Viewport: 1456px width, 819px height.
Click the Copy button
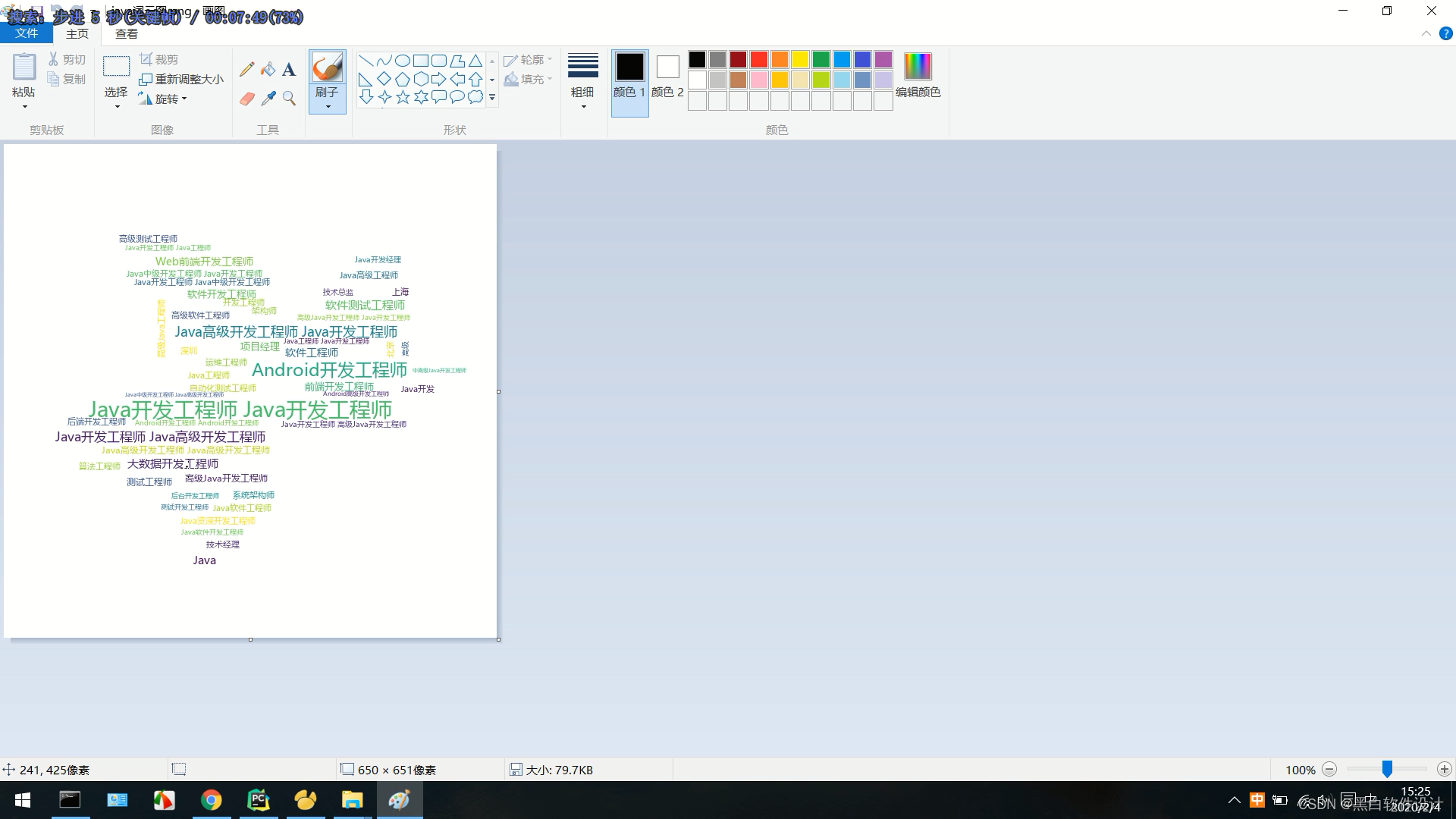(x=67, y=79)
